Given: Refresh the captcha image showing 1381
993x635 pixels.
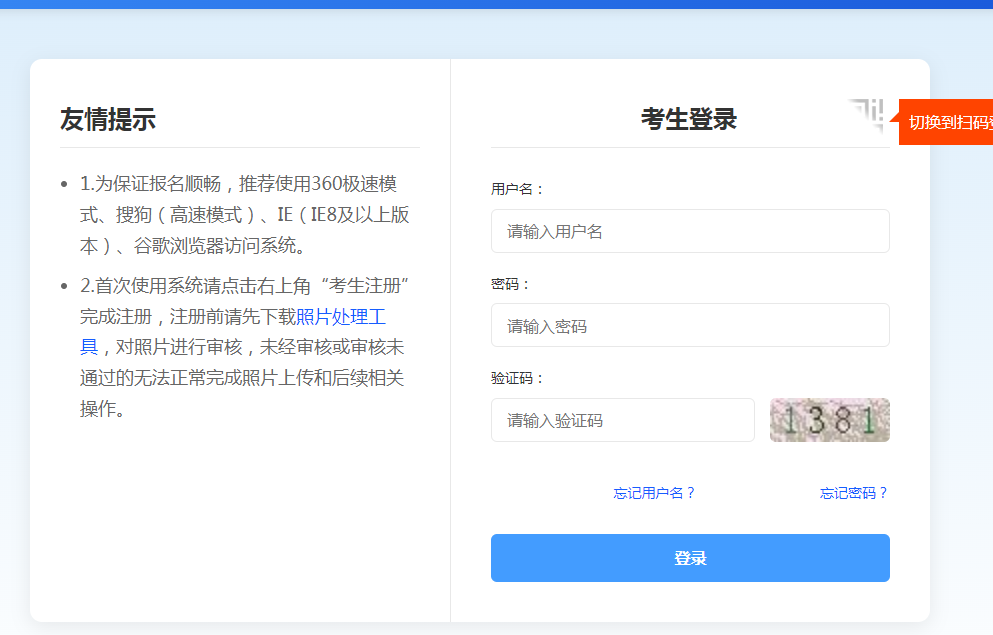Looking at the screenshot, I should click(x=829, y=420).
